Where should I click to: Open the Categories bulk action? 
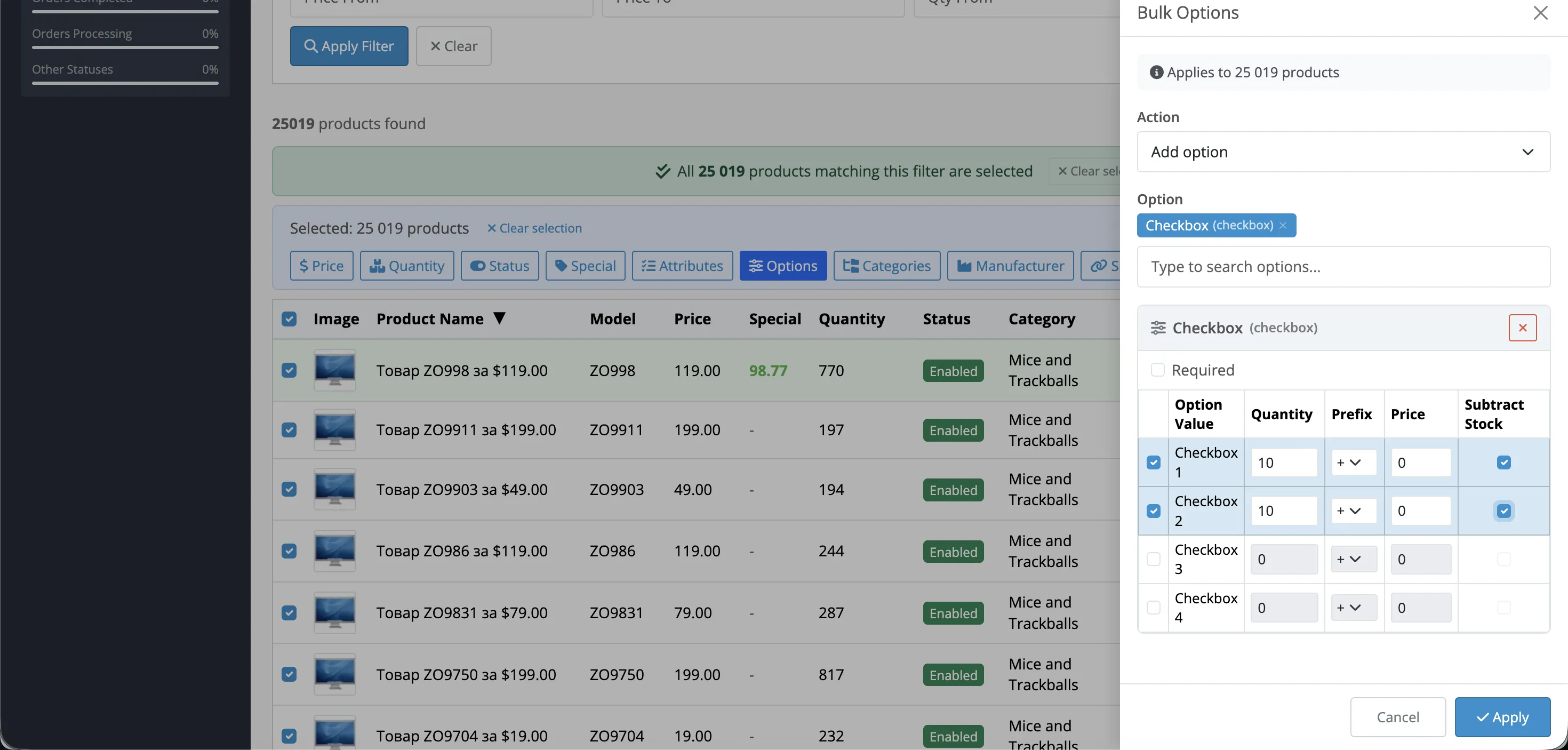click(887, 266)
